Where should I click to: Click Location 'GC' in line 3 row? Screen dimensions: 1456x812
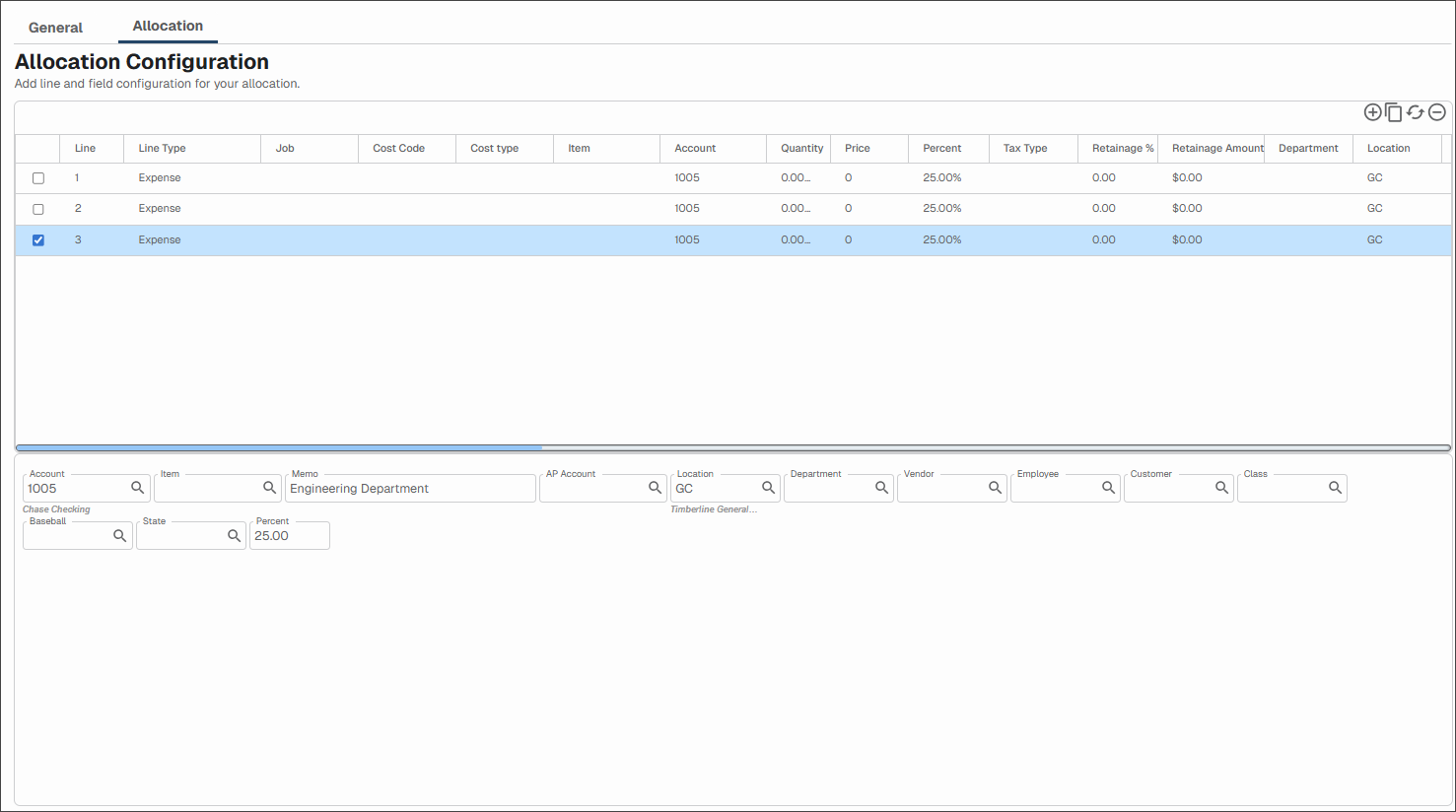(x=1375, y=240)
